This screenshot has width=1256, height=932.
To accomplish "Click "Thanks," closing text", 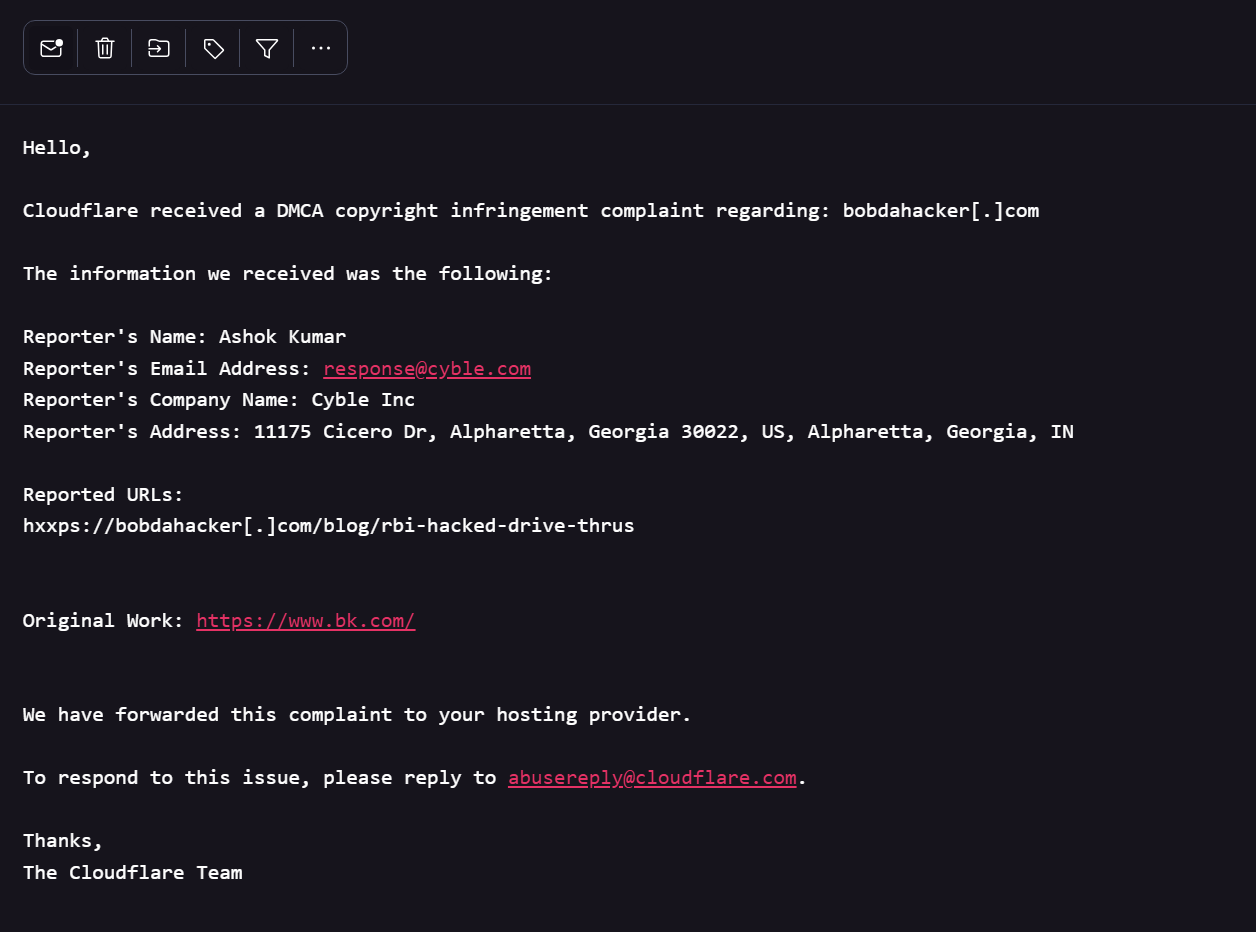I will coord(63,841).
